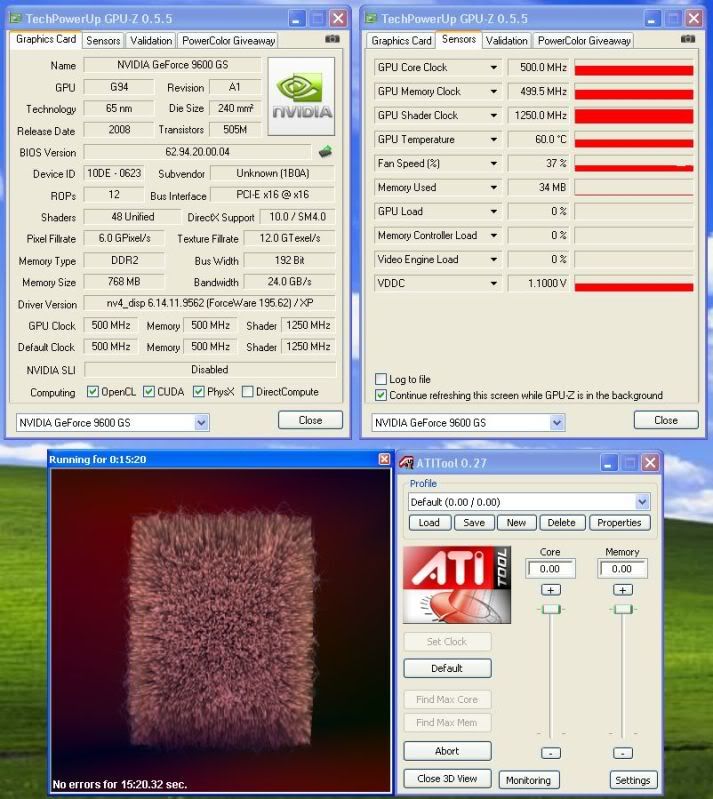
Task: Uncheck Continue refreshing in background option
Action: pos(381,395)
